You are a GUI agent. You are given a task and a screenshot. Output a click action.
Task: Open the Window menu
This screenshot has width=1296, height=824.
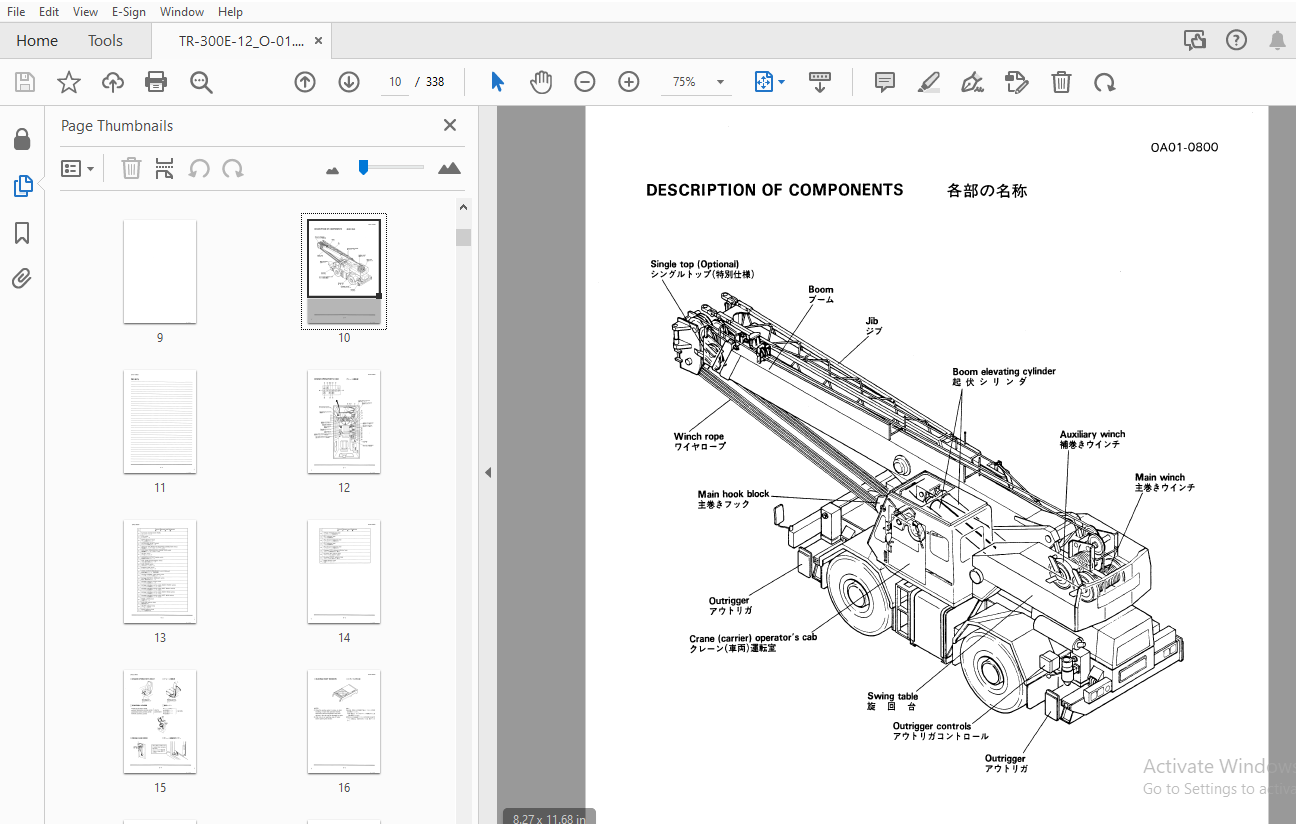pos(182,12)
